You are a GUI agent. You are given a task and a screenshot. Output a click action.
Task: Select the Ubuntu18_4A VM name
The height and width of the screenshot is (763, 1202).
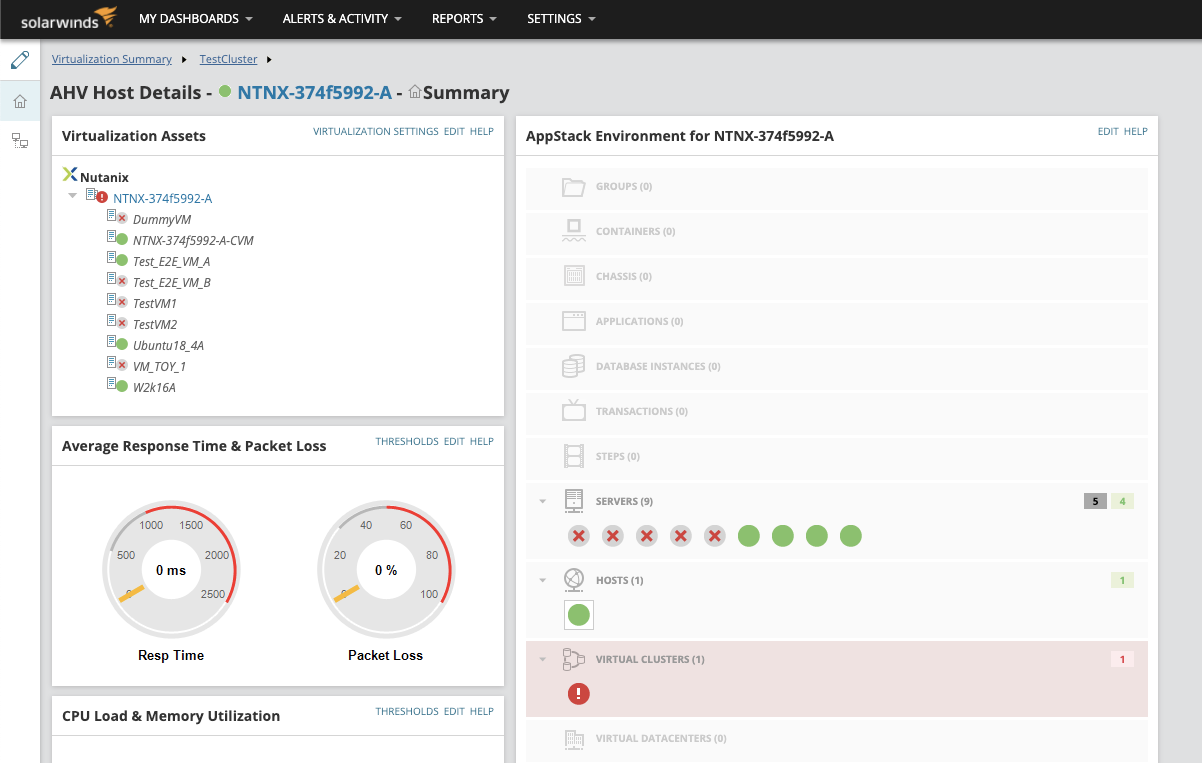(x=168, y=345)
